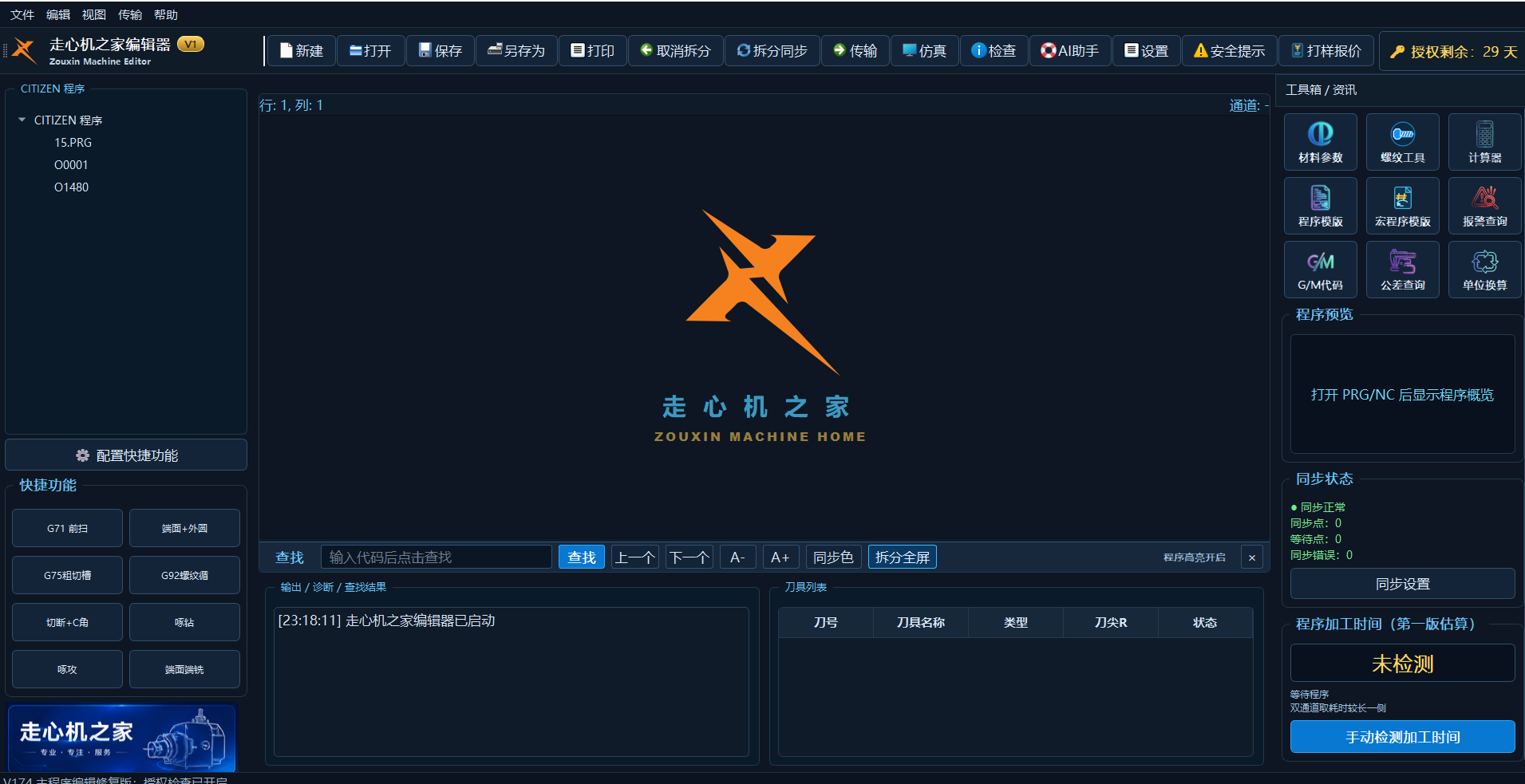The image size is (1525, 784).
Task: Click the 输入代码后点击查找 search field
Action: [x=437, y=557]
